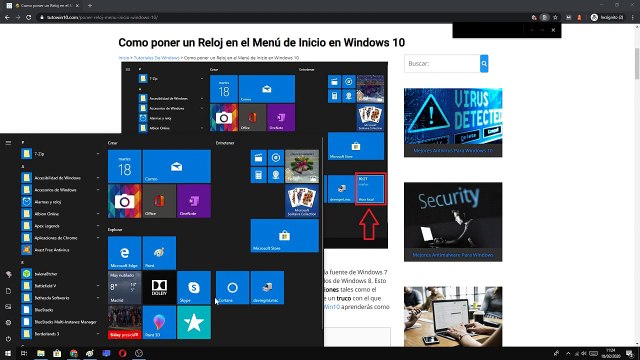Open File Explorer from taskbar
Image resolution: width=640 pixels, height=360 pixels.
pyautogui.click(x=41, y=353)
